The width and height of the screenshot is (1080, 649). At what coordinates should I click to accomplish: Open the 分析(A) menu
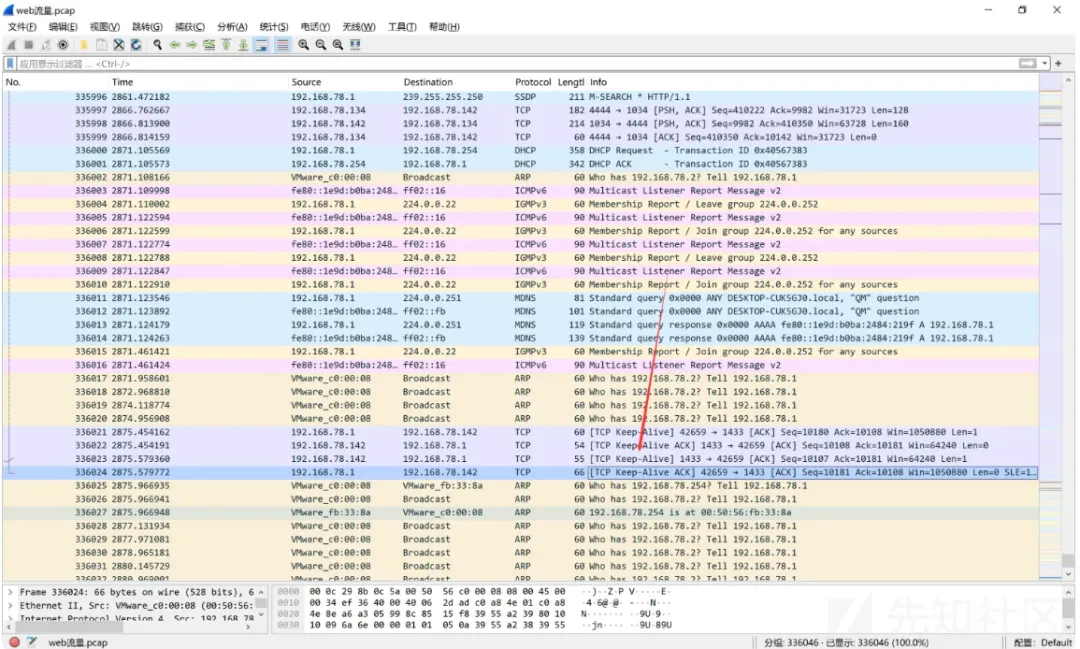[x=232, y=27]
